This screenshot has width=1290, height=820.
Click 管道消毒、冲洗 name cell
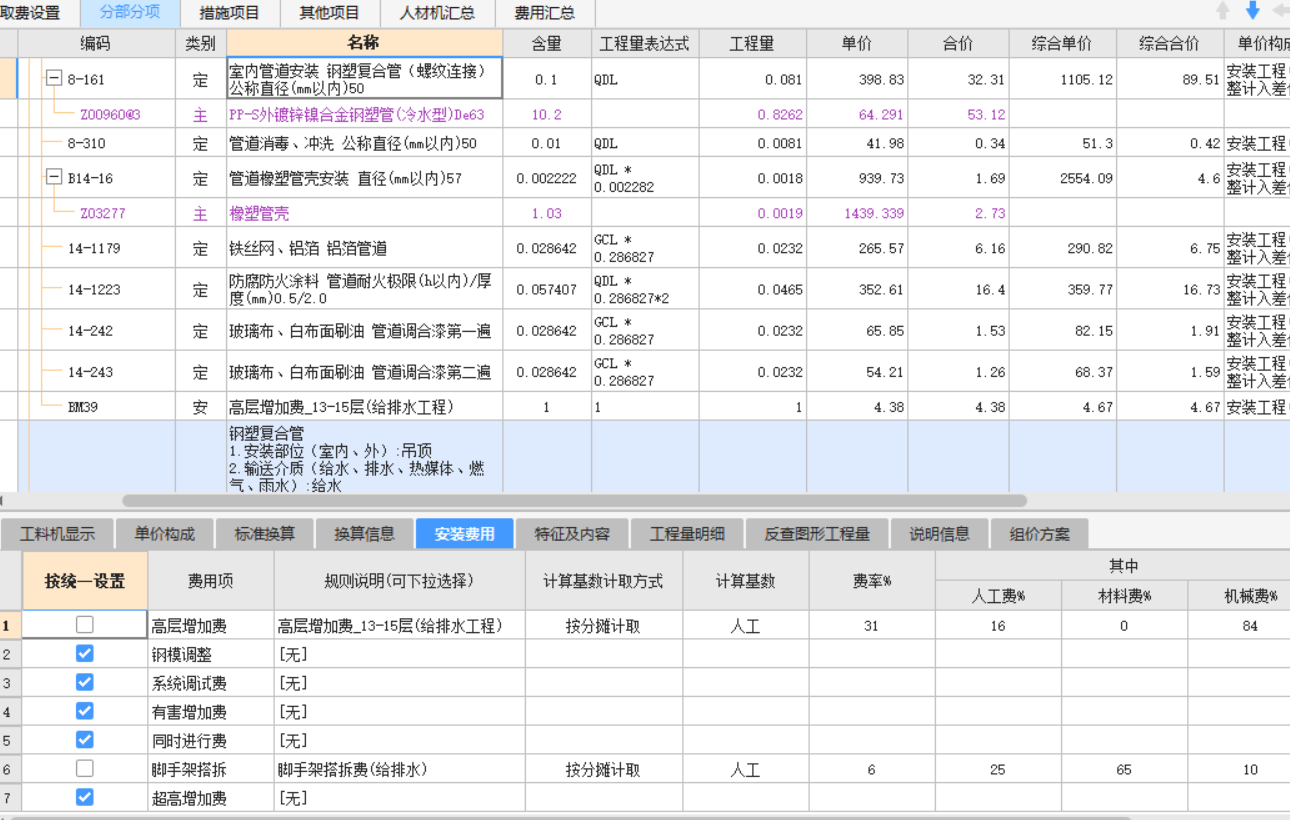364,143
